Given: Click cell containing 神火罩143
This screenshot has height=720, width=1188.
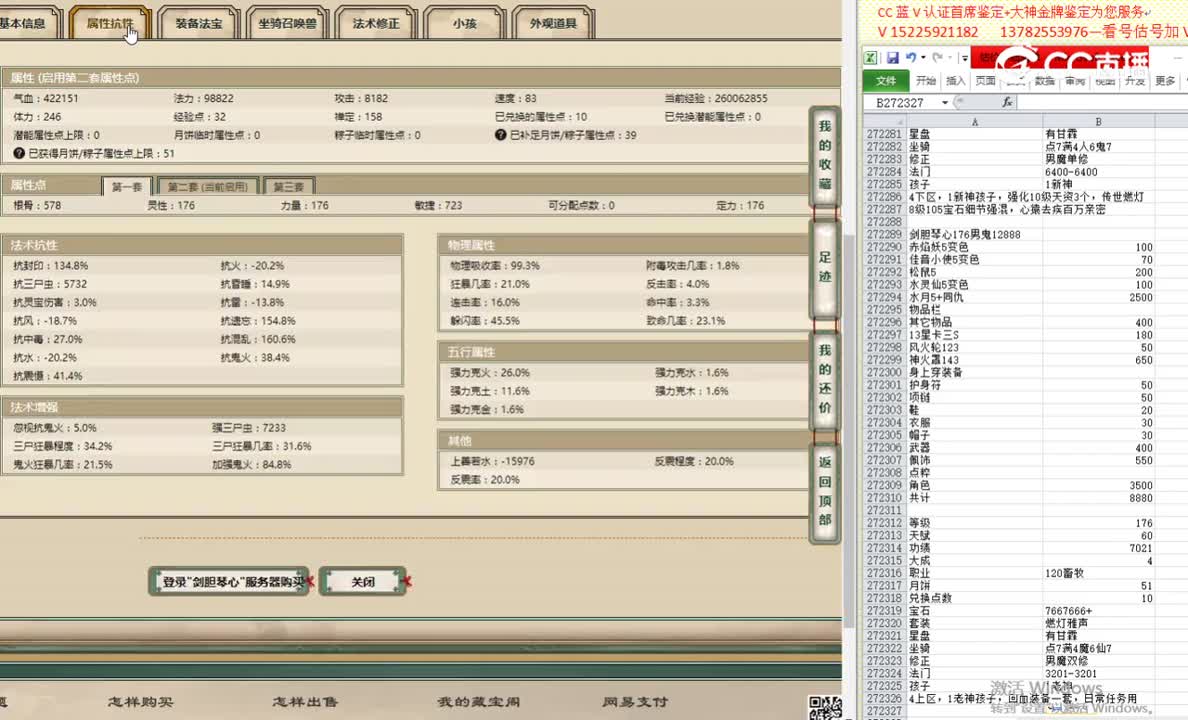Looking at the screenshot, I should 974,360.
